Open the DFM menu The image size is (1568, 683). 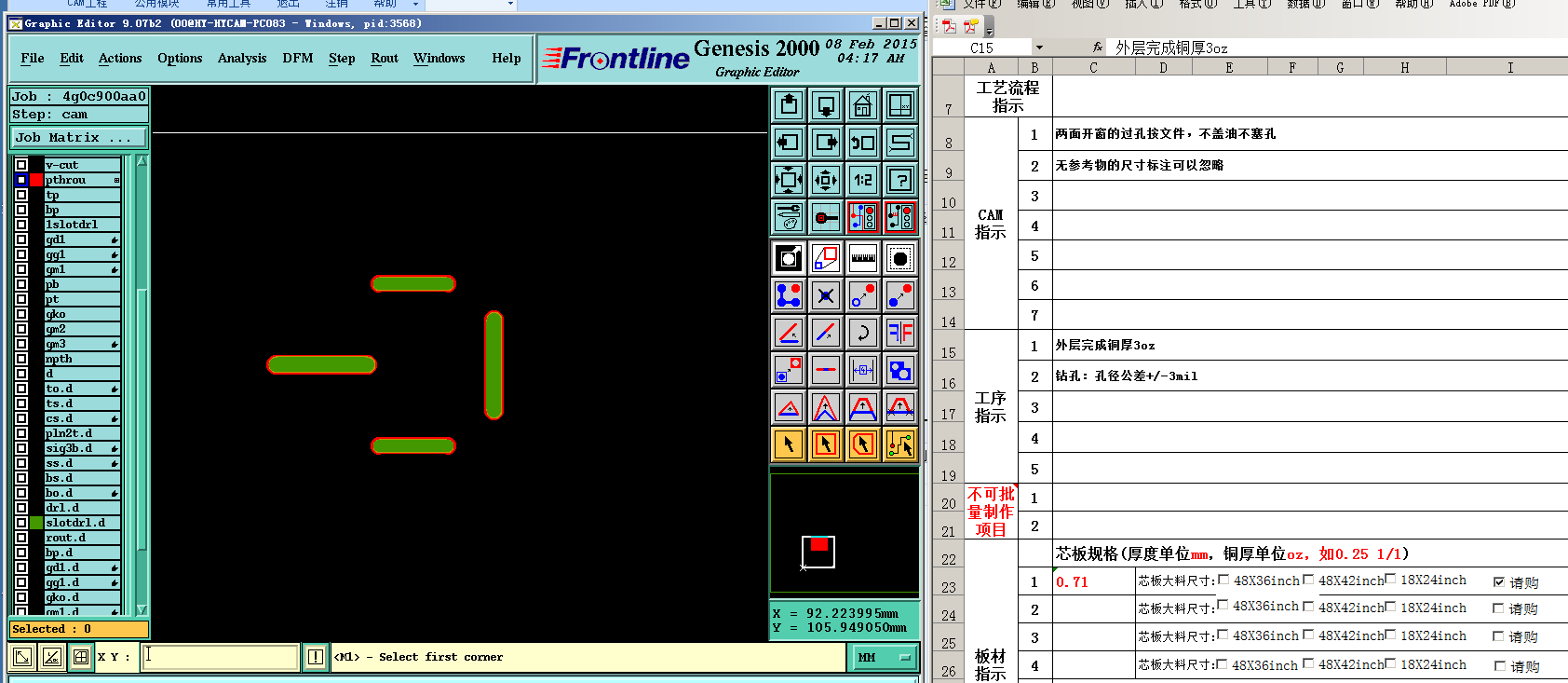(x=298, y=58)
